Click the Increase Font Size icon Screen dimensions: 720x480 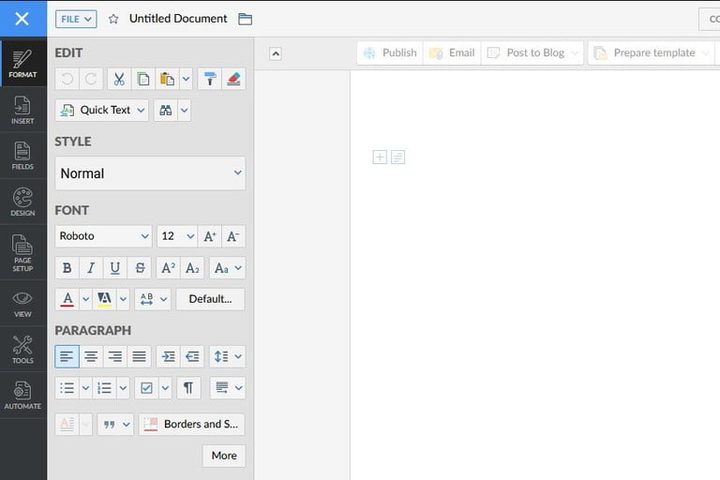(210, 237)
